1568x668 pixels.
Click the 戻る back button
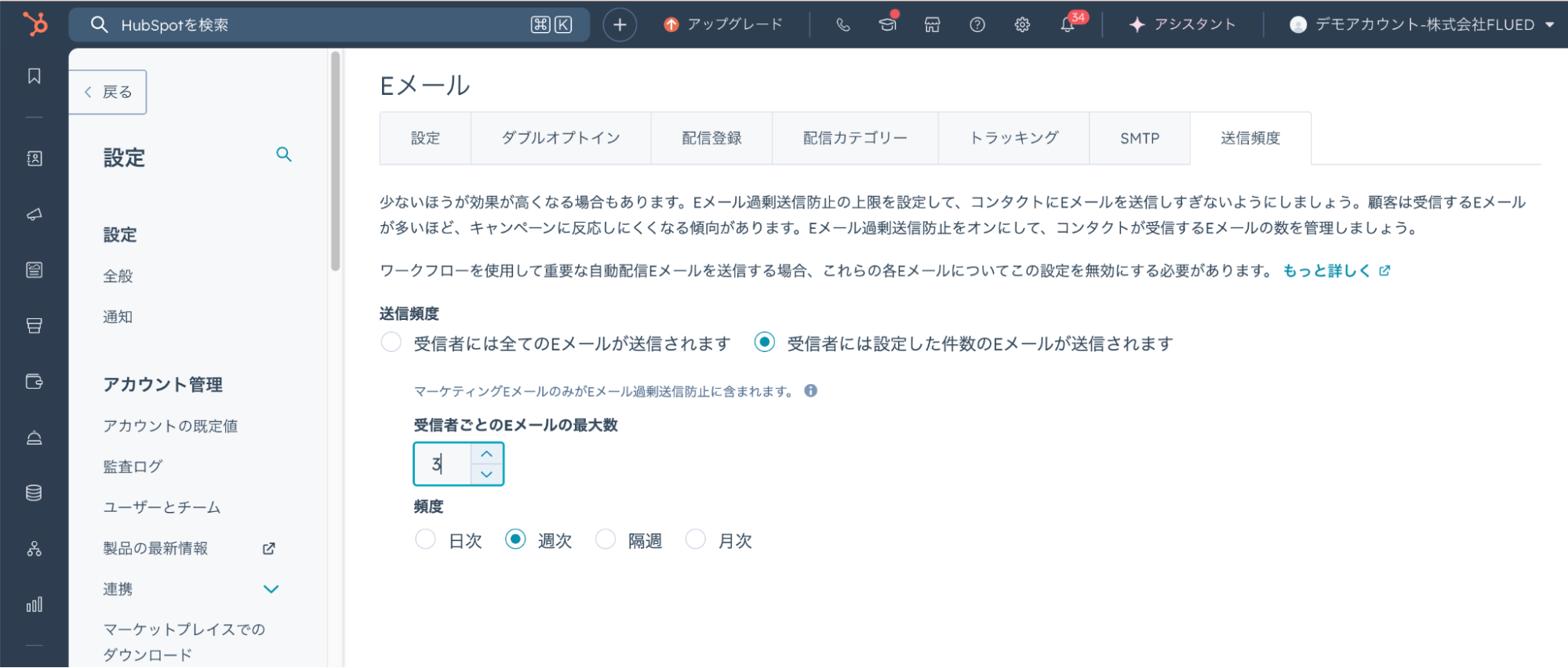click(x=108, y=92)
